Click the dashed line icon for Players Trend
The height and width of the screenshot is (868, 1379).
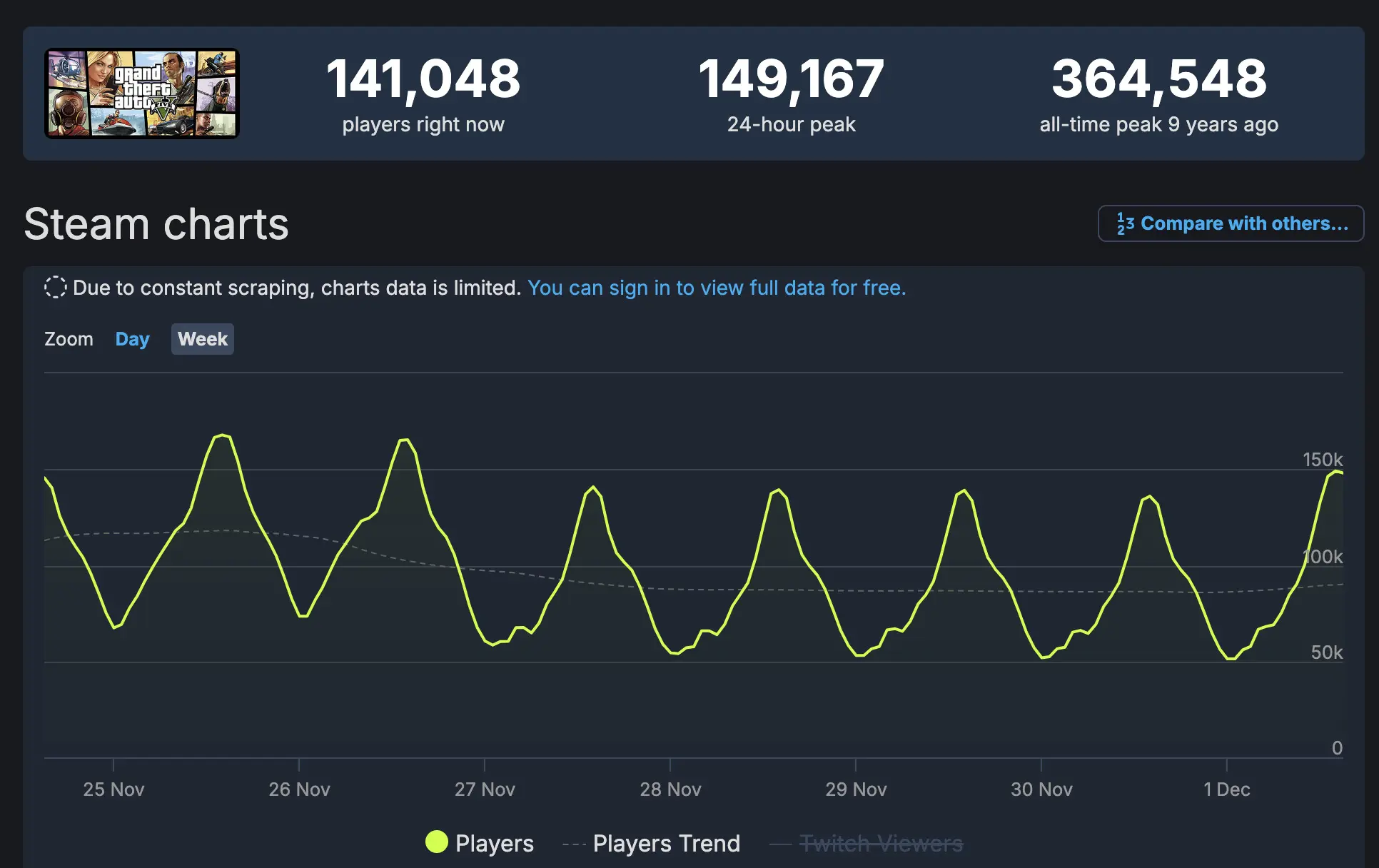tap(574, 844)
